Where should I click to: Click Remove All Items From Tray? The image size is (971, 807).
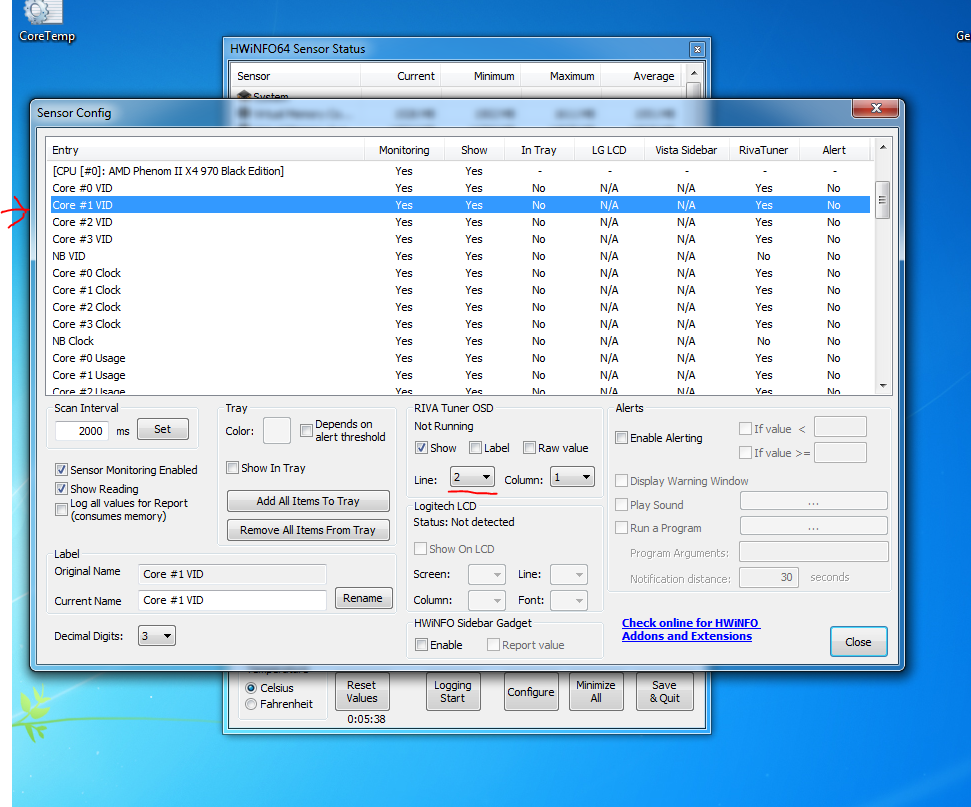pos(308,530)
